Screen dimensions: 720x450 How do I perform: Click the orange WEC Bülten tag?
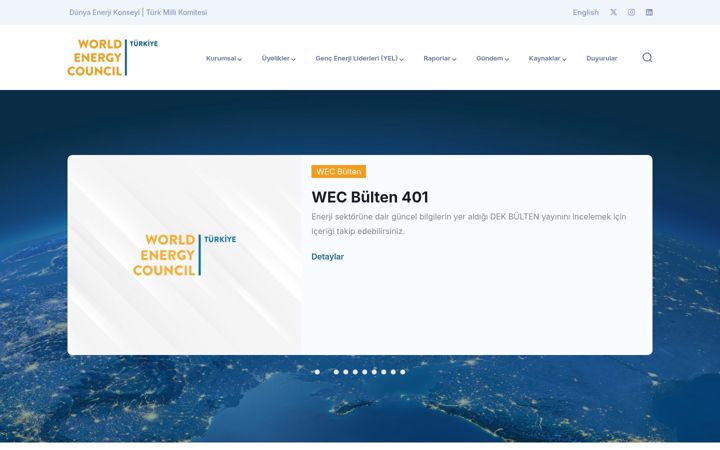click(x=338, y=171)
